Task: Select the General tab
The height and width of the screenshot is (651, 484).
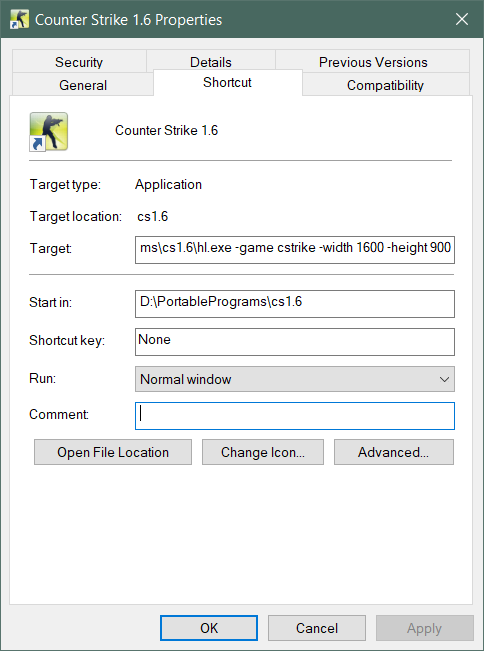Action: tap(83, 85)
